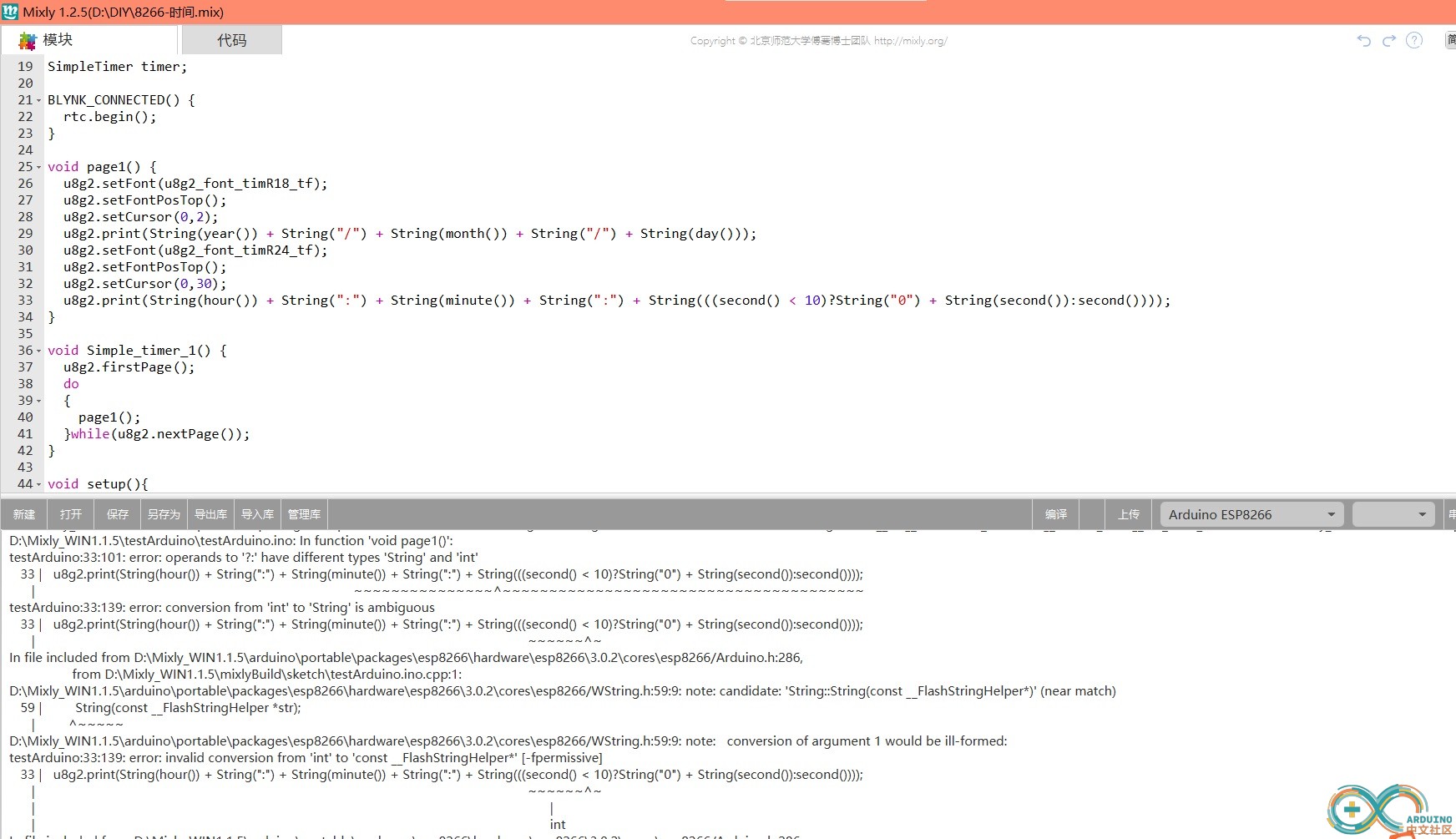Viewport: 1456px width, 839px height.
Task: Collapse void setup function at line 44
Action: 38,484
